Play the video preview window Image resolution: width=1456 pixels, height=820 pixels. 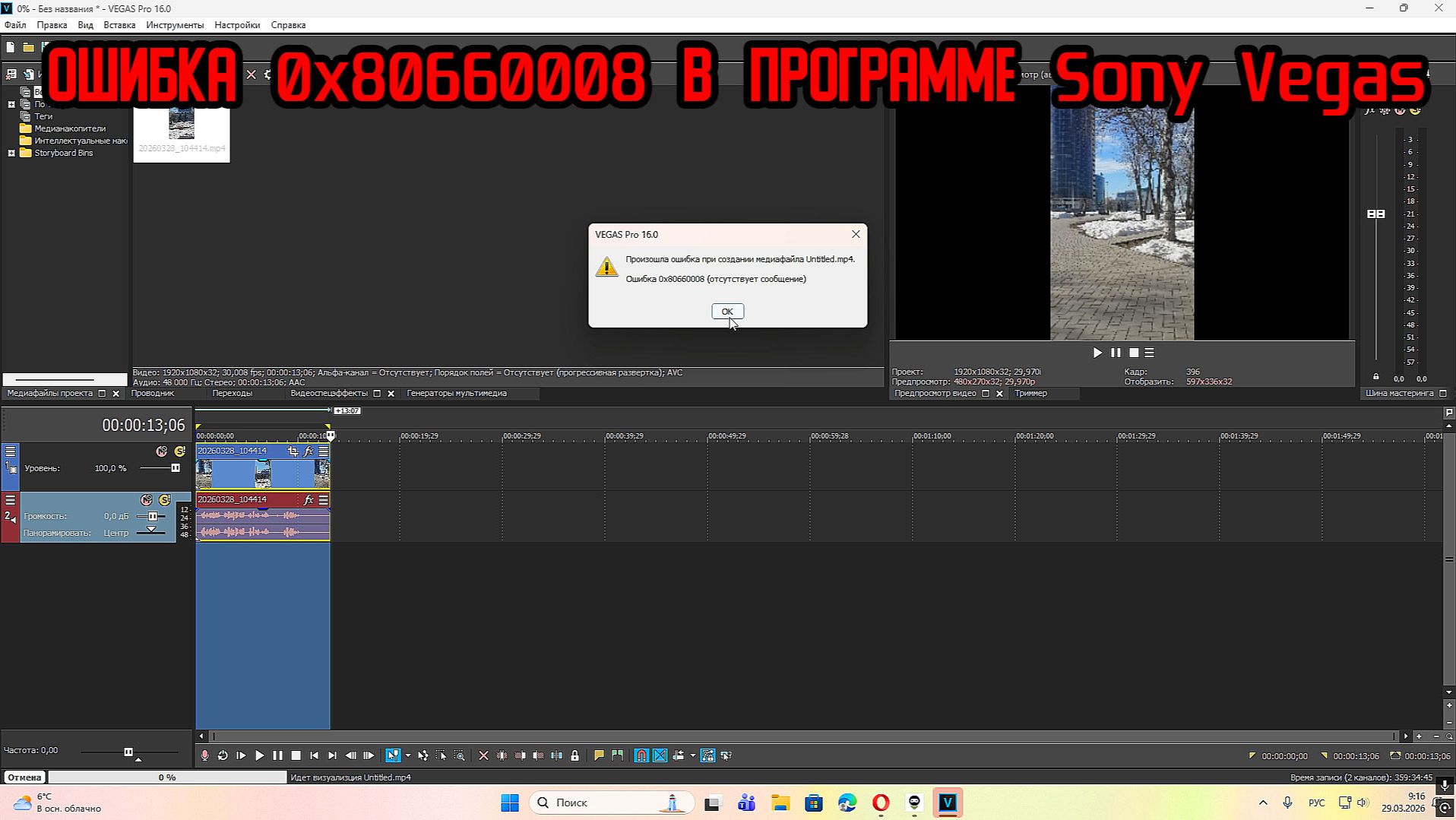click(x=1097, y=353)
